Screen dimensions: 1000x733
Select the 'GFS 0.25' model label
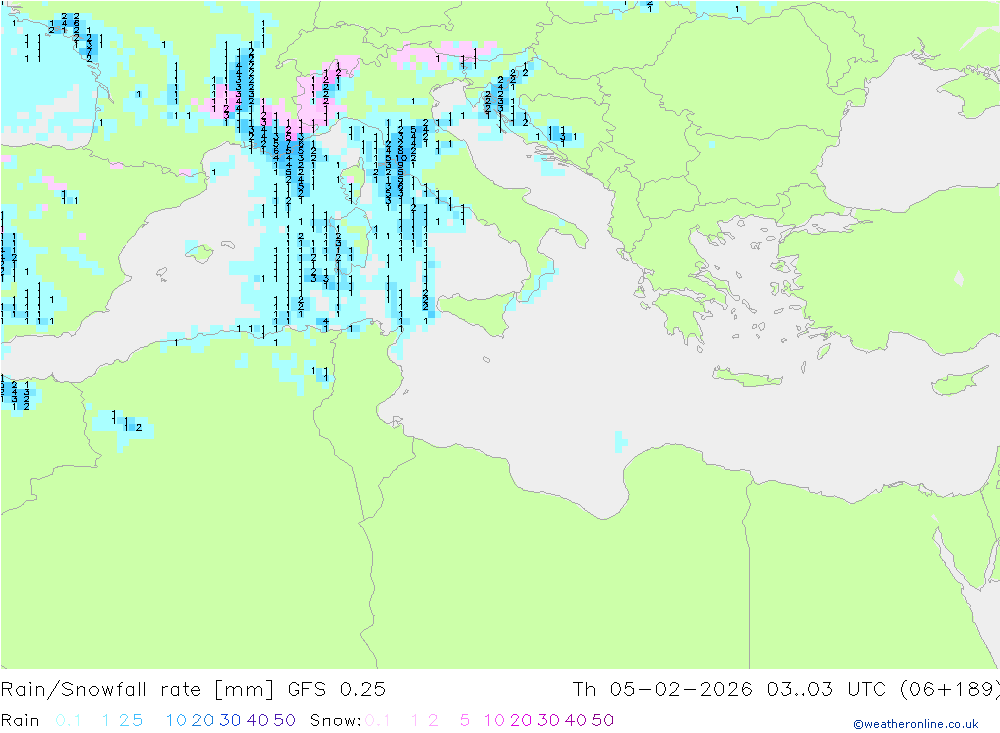click(337, 690)
